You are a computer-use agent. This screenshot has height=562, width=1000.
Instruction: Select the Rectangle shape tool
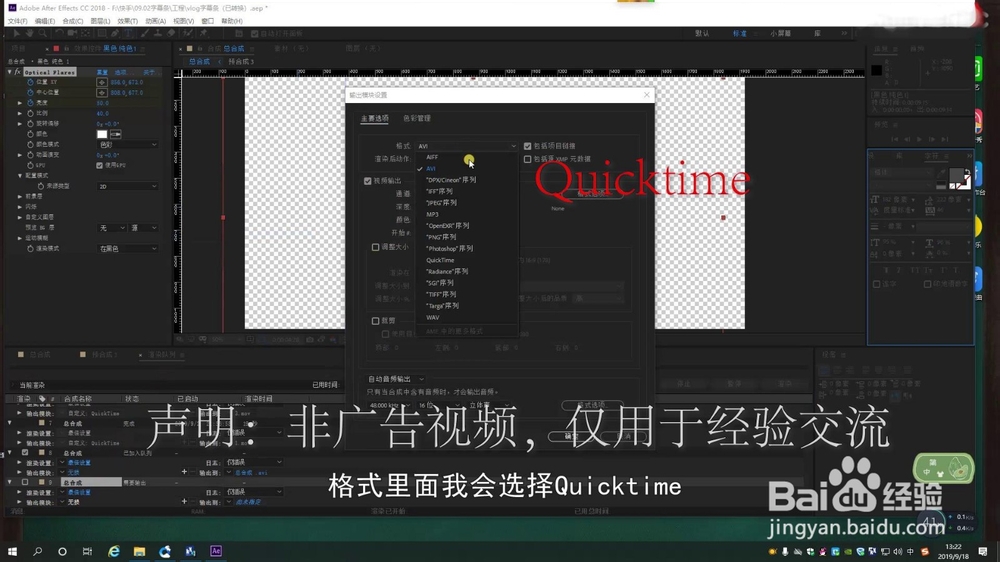click(x=101, y=33)
